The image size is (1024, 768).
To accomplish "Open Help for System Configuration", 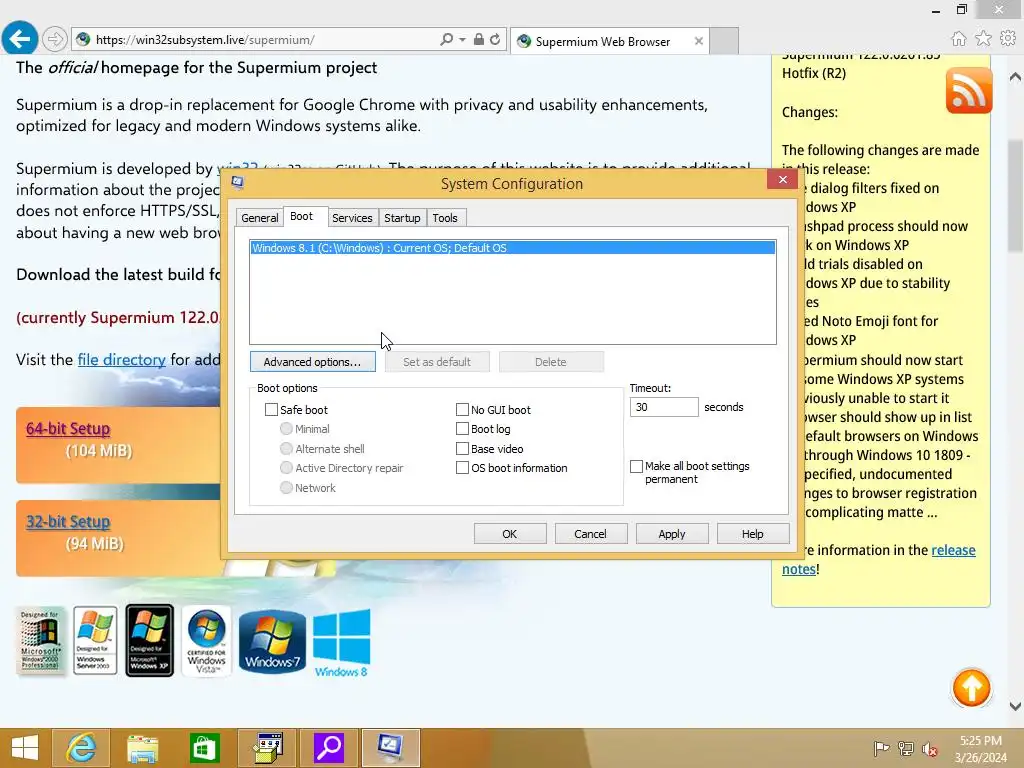I will coord(752,534).
